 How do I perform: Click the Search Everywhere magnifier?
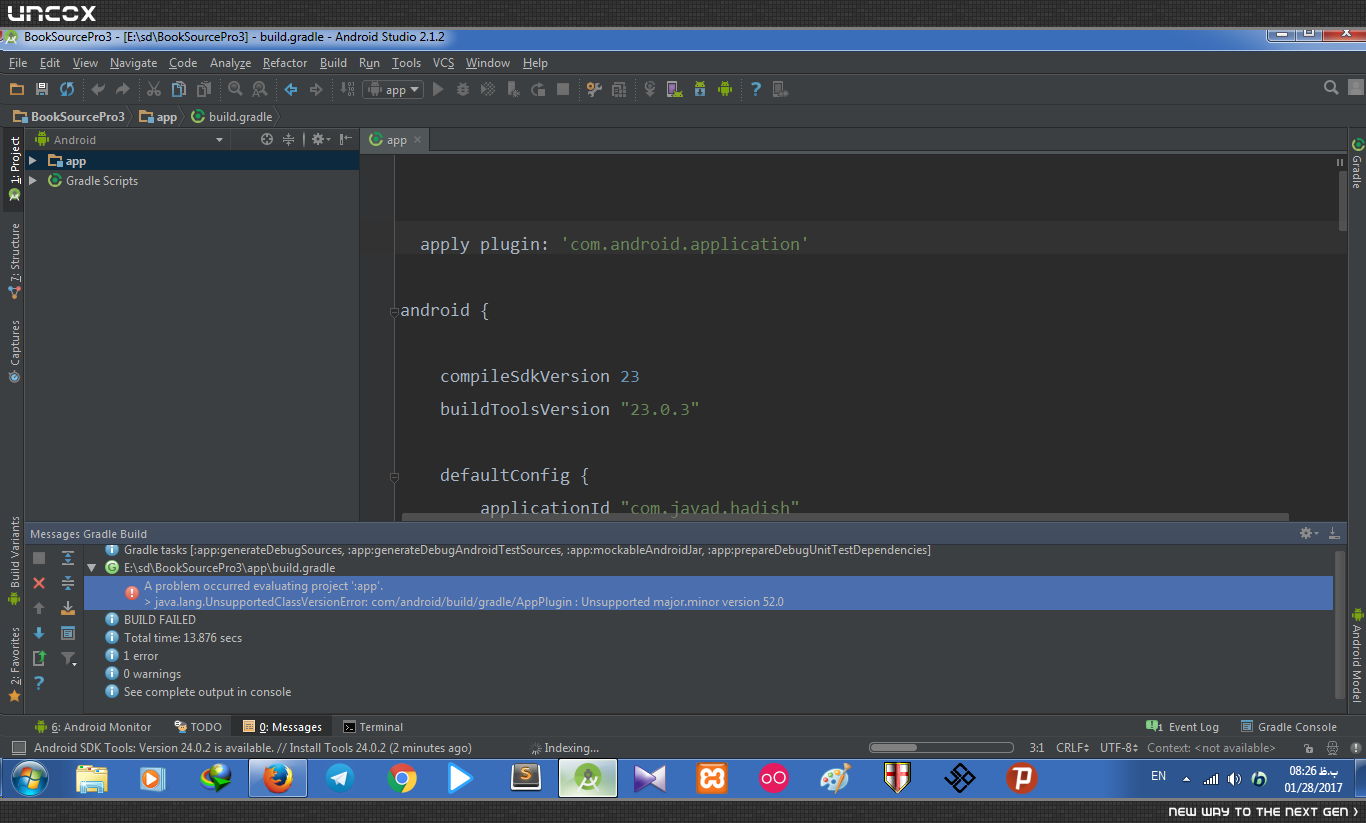[x=1331, y=88]
